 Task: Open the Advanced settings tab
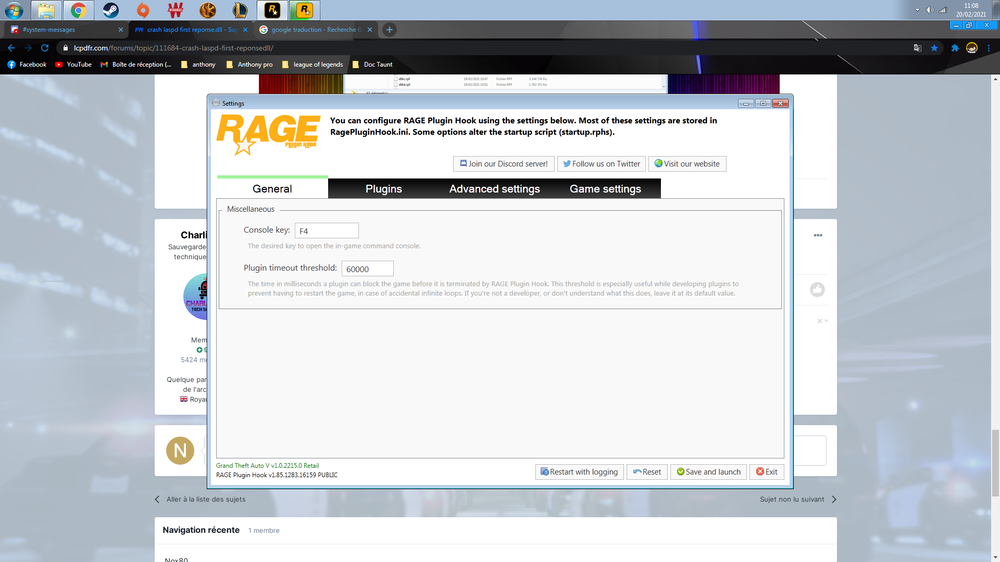[494, 188]
